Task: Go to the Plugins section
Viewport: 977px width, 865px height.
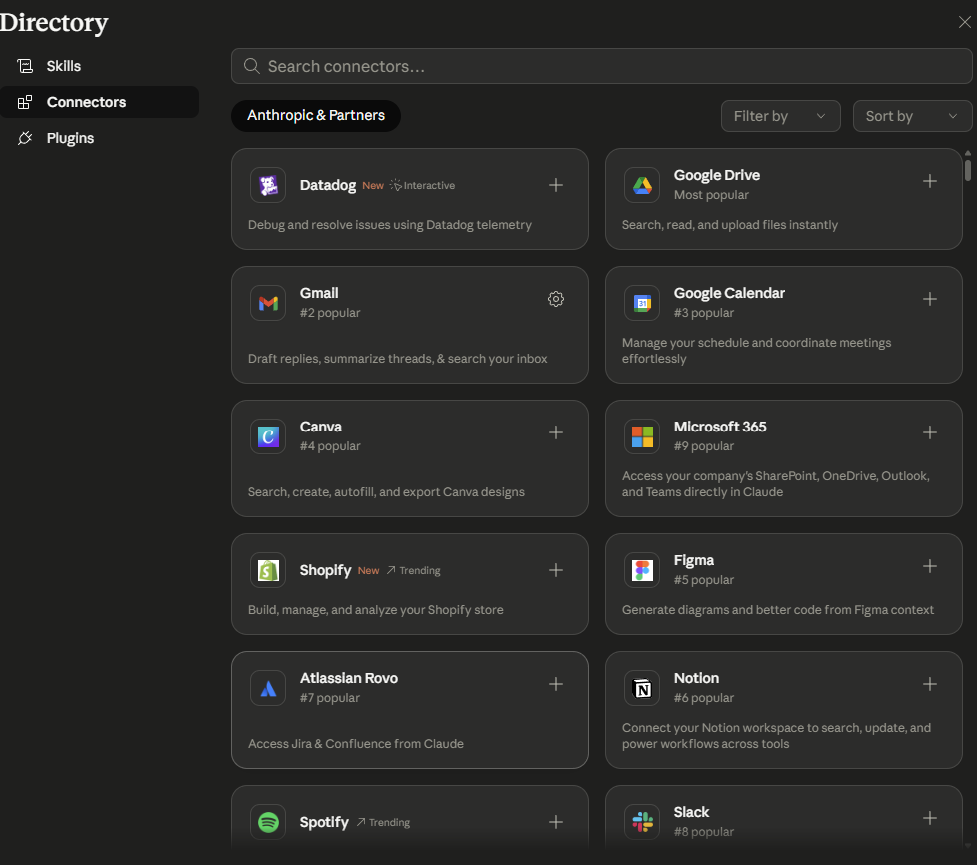Action: (100, 138)
